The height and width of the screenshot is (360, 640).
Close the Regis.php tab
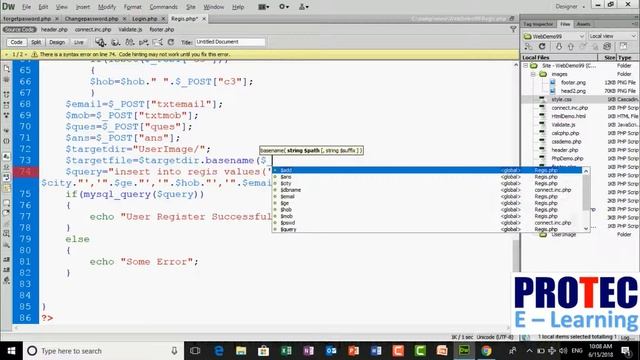tap(204, 19)
